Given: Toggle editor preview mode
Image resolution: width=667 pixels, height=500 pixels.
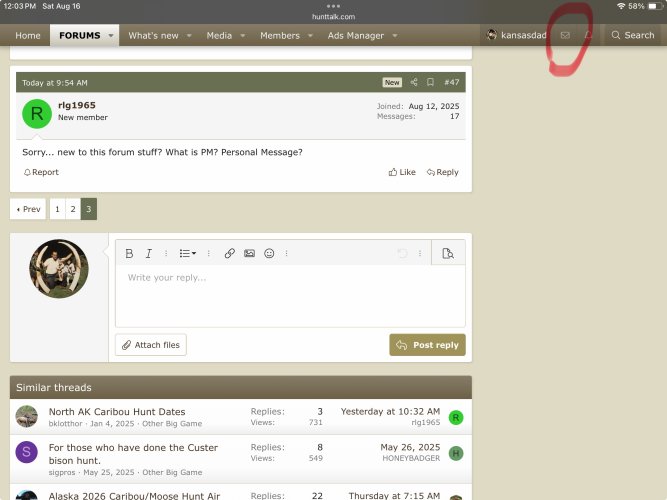Looking at the screenshot, I should [448, 254].
